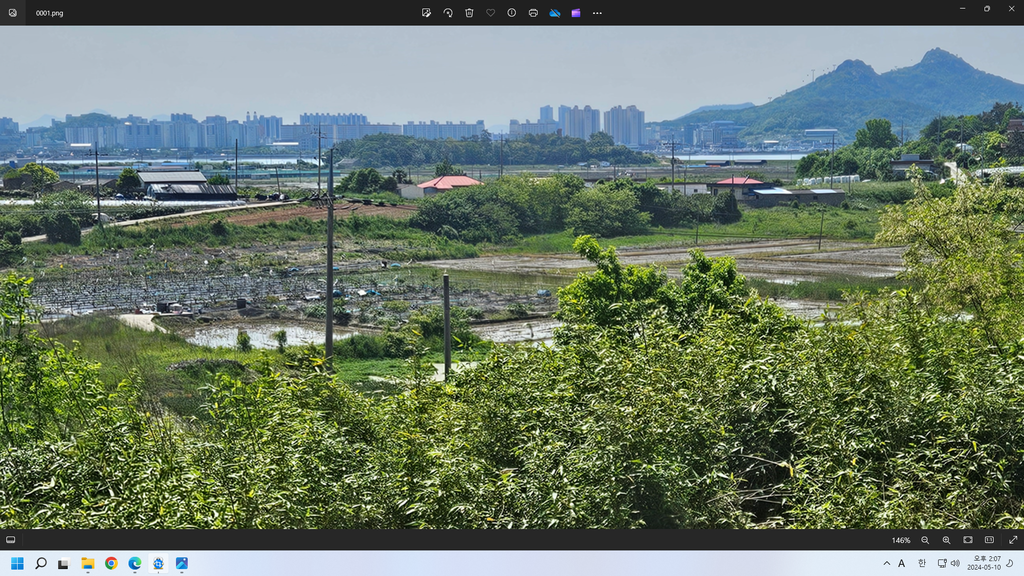Zoom out with minus magnifier

(x=925, y=540)
